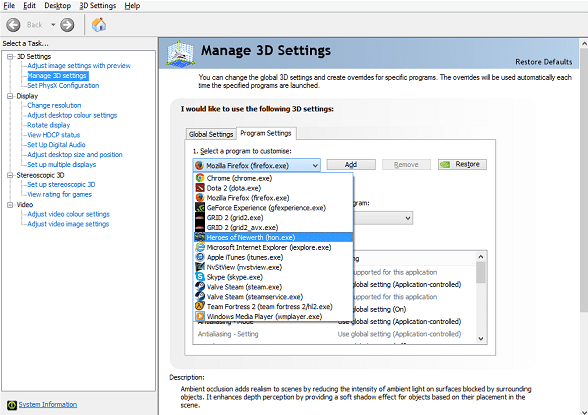This screenshot has height=415, width=588.
Task: Open the 3D Settings menu
Action: point(98,6)
